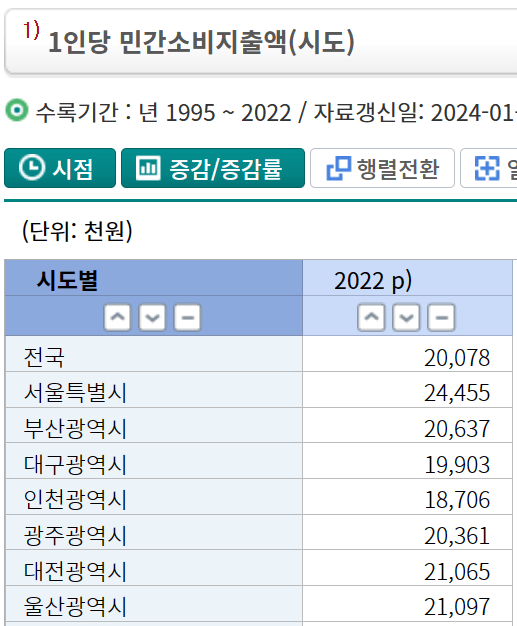Screen dimensions: 517x626
Task: Select the 부산광역시 row label
Action: point(75,429)
